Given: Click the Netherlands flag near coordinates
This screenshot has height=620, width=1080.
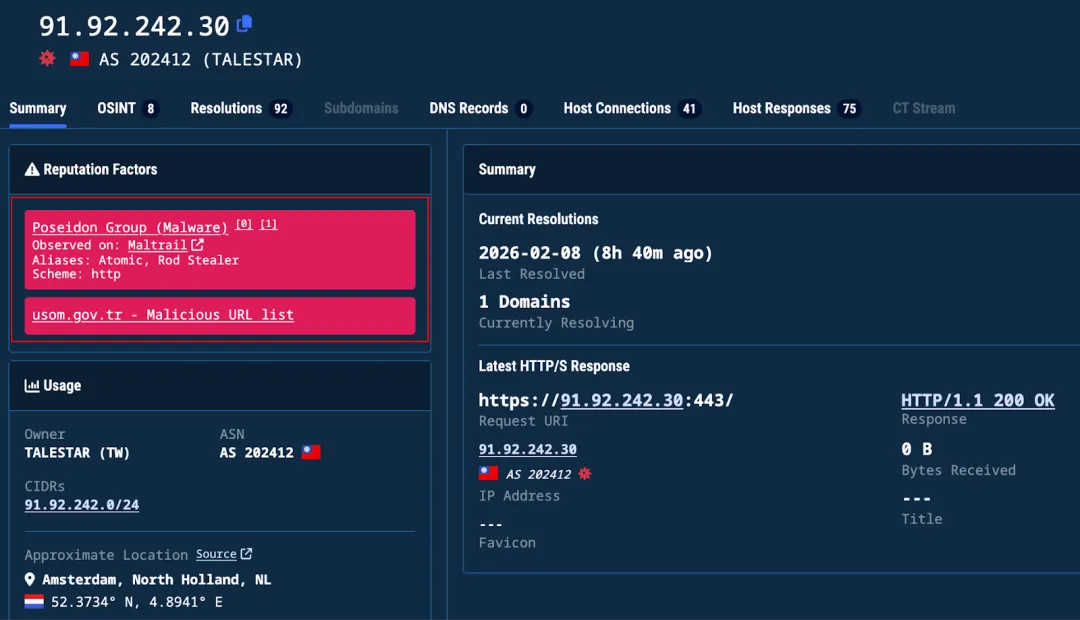Looking at the screenshot, I should click(x=34, y=602).
